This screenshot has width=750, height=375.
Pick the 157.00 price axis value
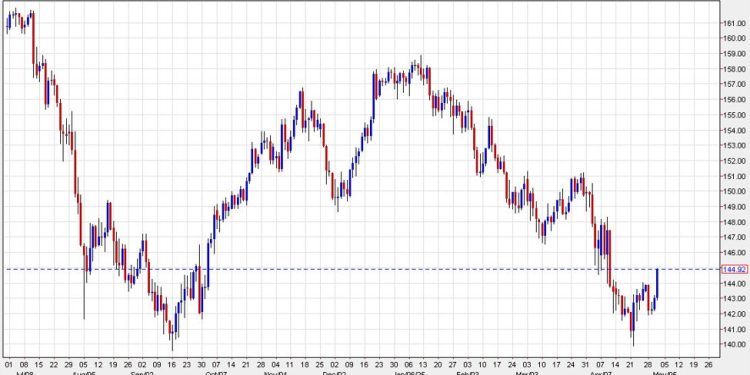(x=734, y=84)
